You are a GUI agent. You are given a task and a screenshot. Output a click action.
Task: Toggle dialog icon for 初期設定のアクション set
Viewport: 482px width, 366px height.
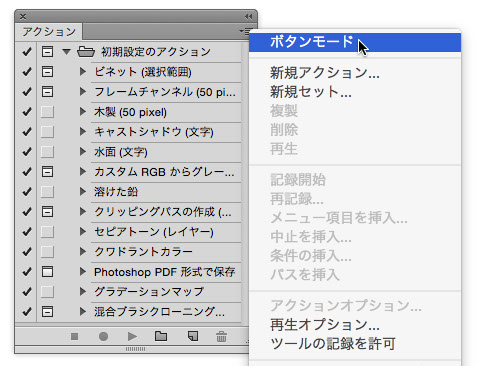[x=47, y=52]
